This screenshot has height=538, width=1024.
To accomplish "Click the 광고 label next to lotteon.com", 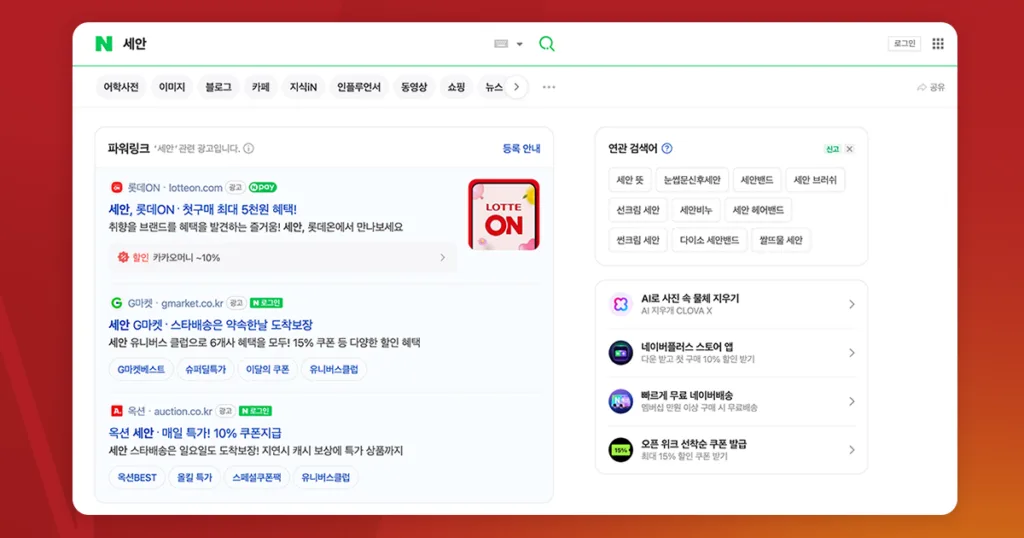I will coord(235,187).
